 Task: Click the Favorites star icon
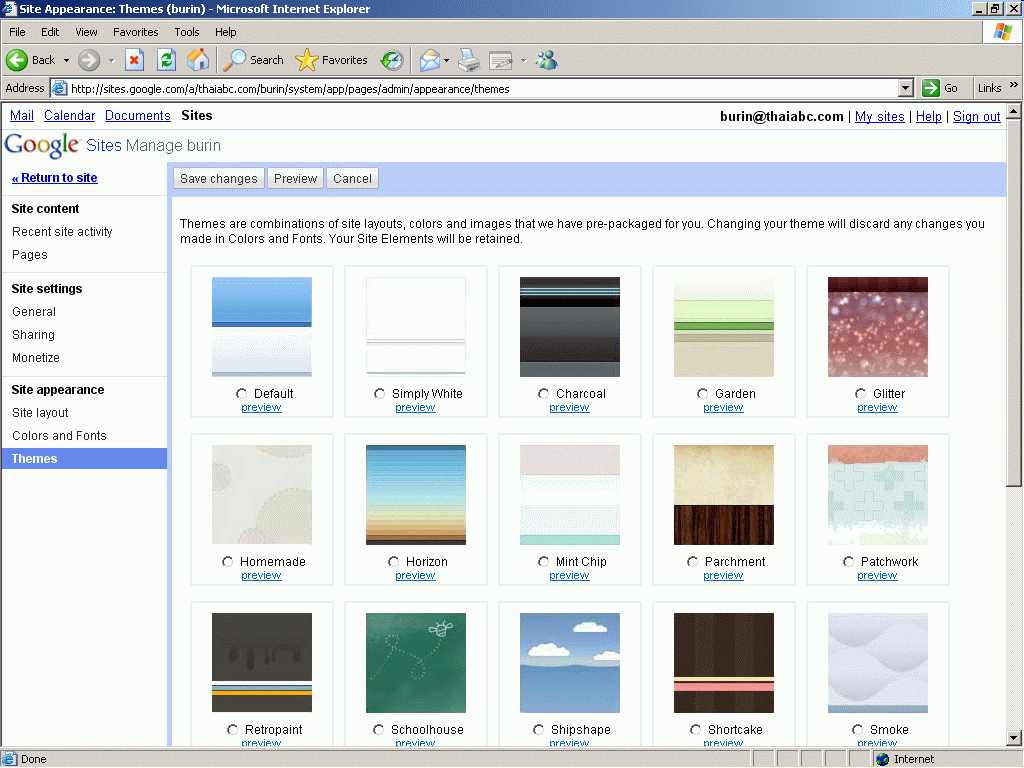[307, 60]
